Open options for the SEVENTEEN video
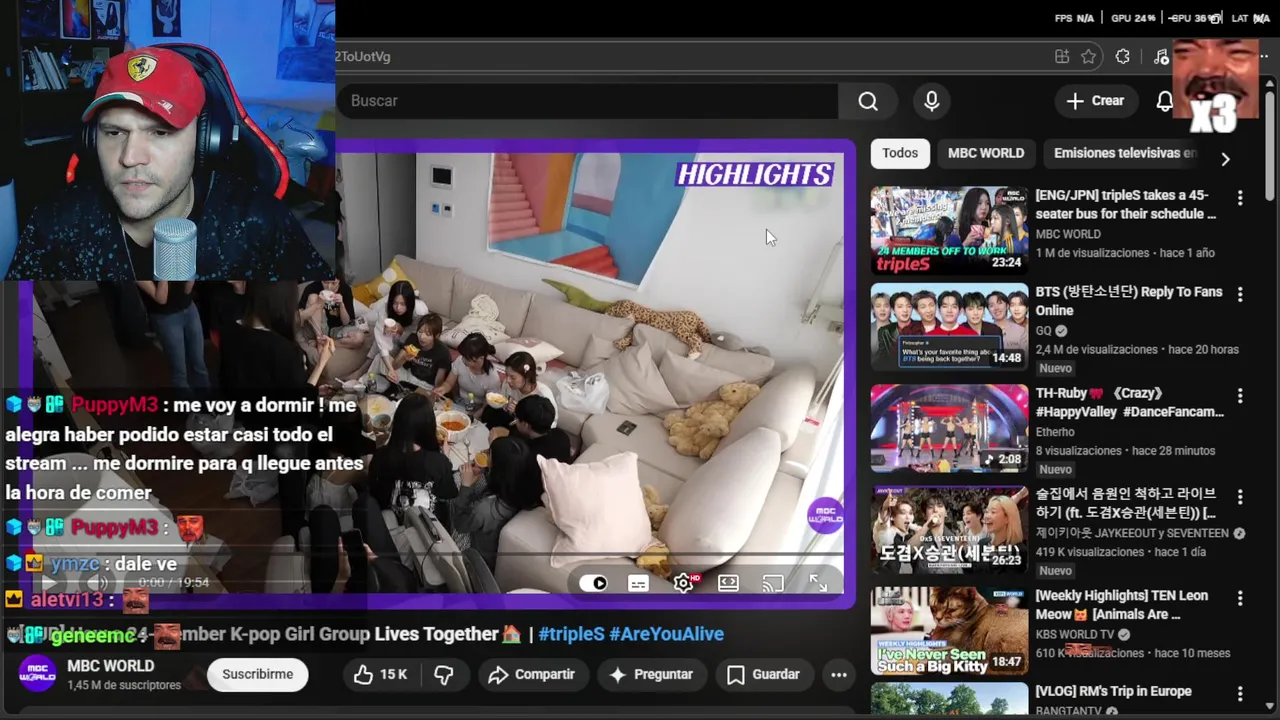The height and width of the screenshot is (720, 1280). 1240,497
